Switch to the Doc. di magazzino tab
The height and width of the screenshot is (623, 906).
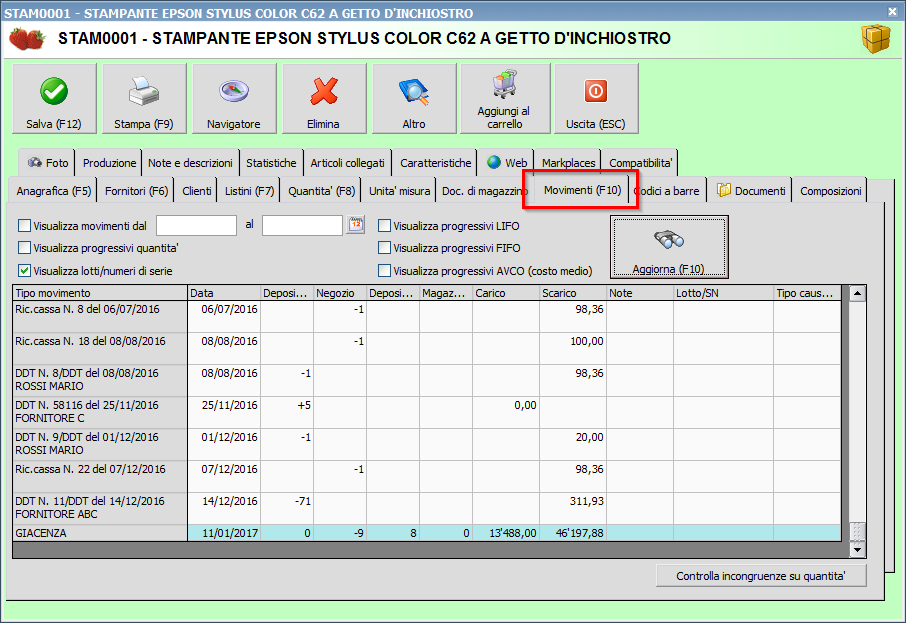click(x=484, y=191)
